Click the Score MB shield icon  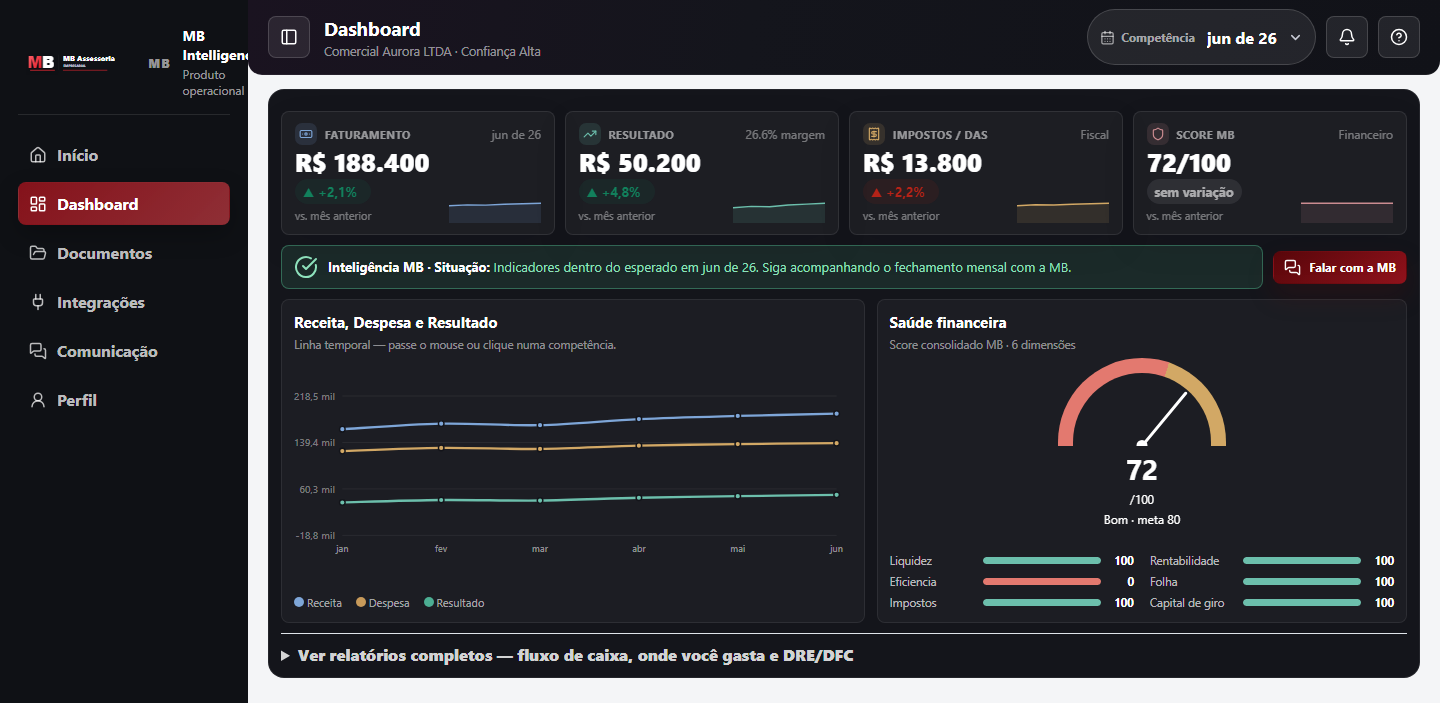pos(1158,134)
